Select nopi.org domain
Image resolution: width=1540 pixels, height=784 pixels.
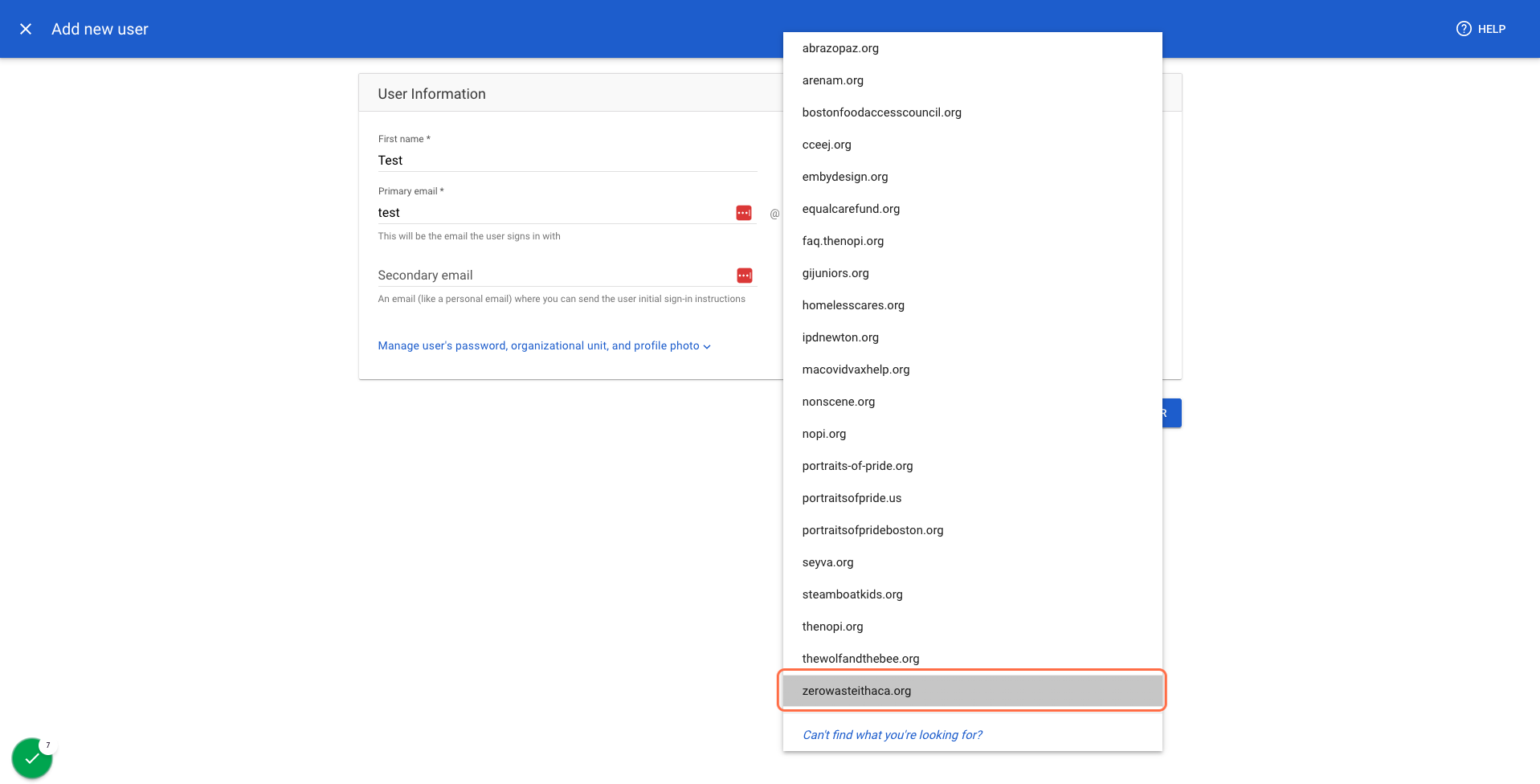972,434
